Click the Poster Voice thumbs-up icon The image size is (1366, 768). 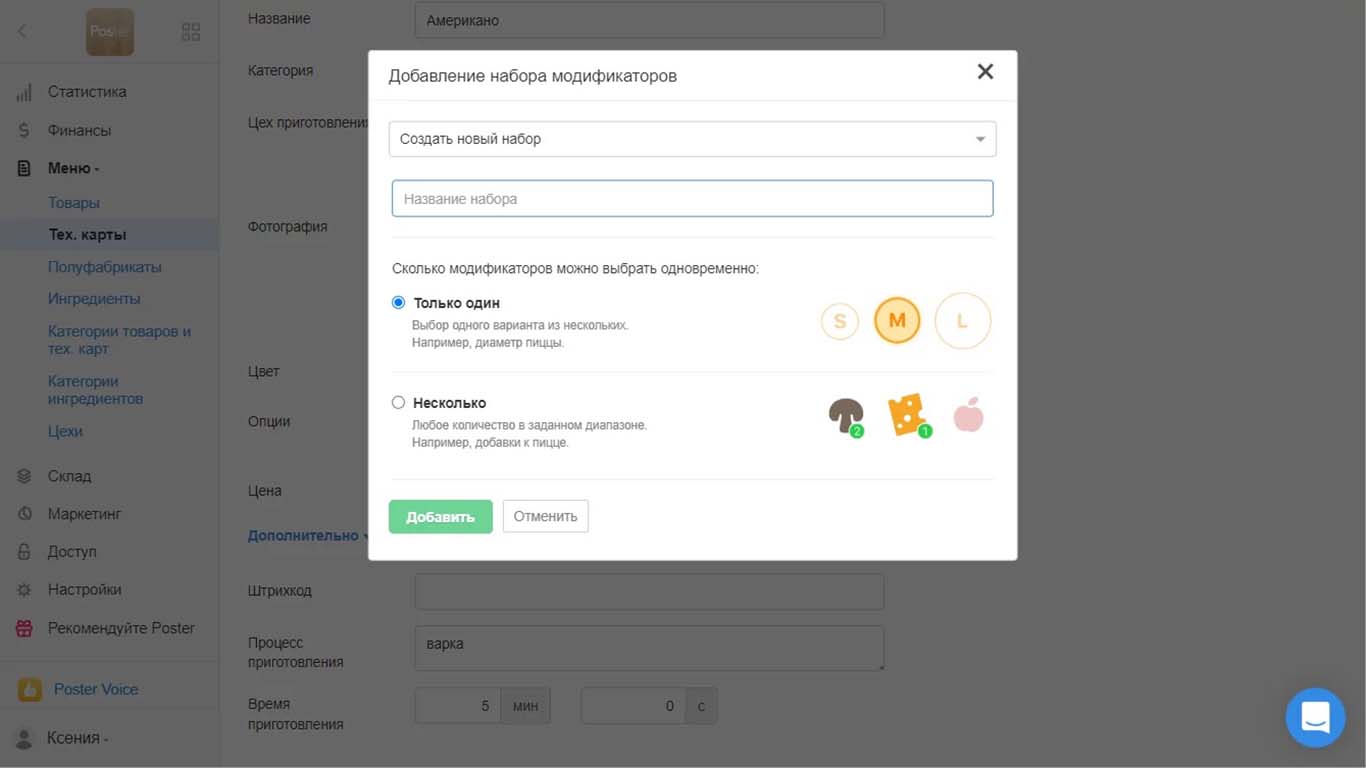coord(30,689)
